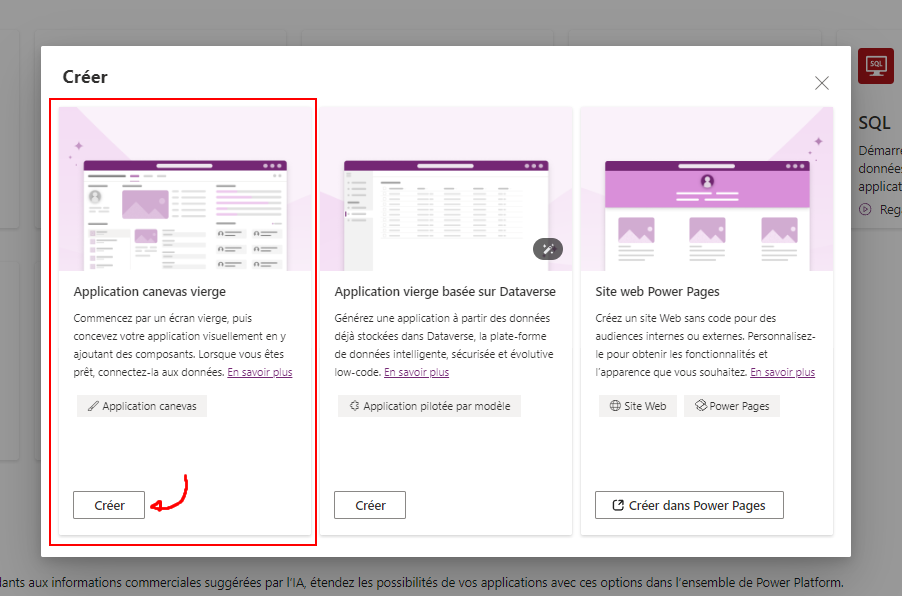This screenshot has height=596, width=902.
Task: Open En savoir plus link for Power Pages
Action: [782, 372]
